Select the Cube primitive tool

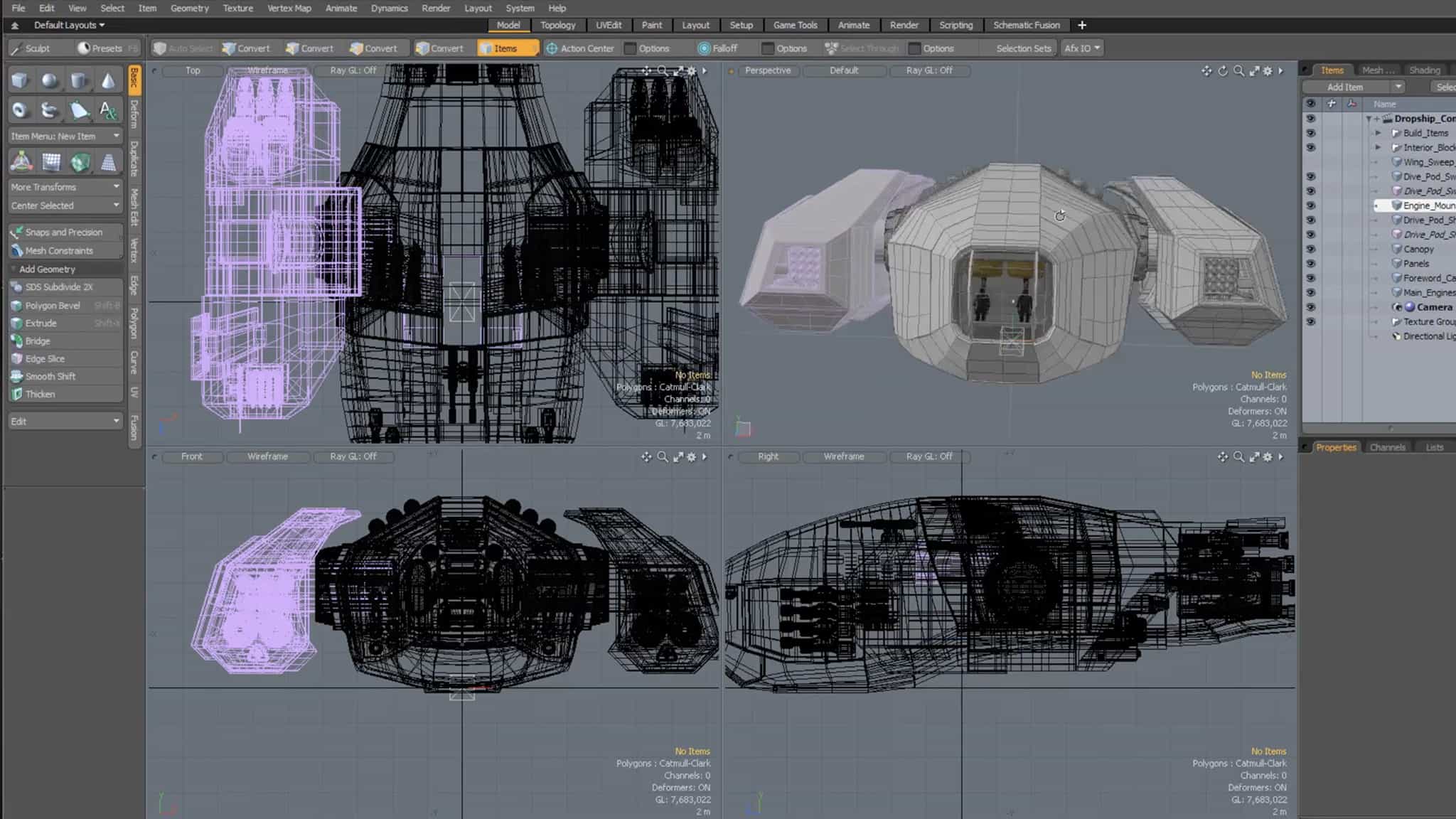(x=20, y=80)
